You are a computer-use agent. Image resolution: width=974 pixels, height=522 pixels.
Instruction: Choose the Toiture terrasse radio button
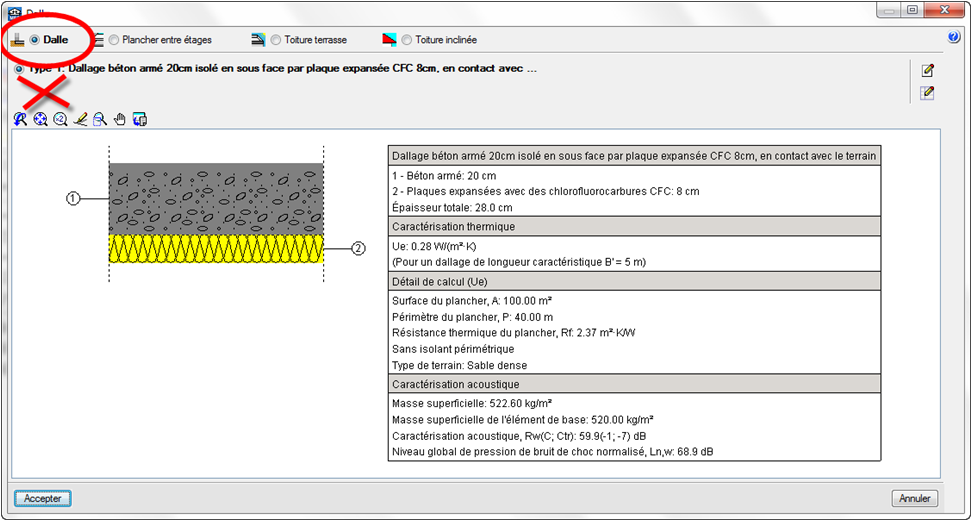[276, 40]
